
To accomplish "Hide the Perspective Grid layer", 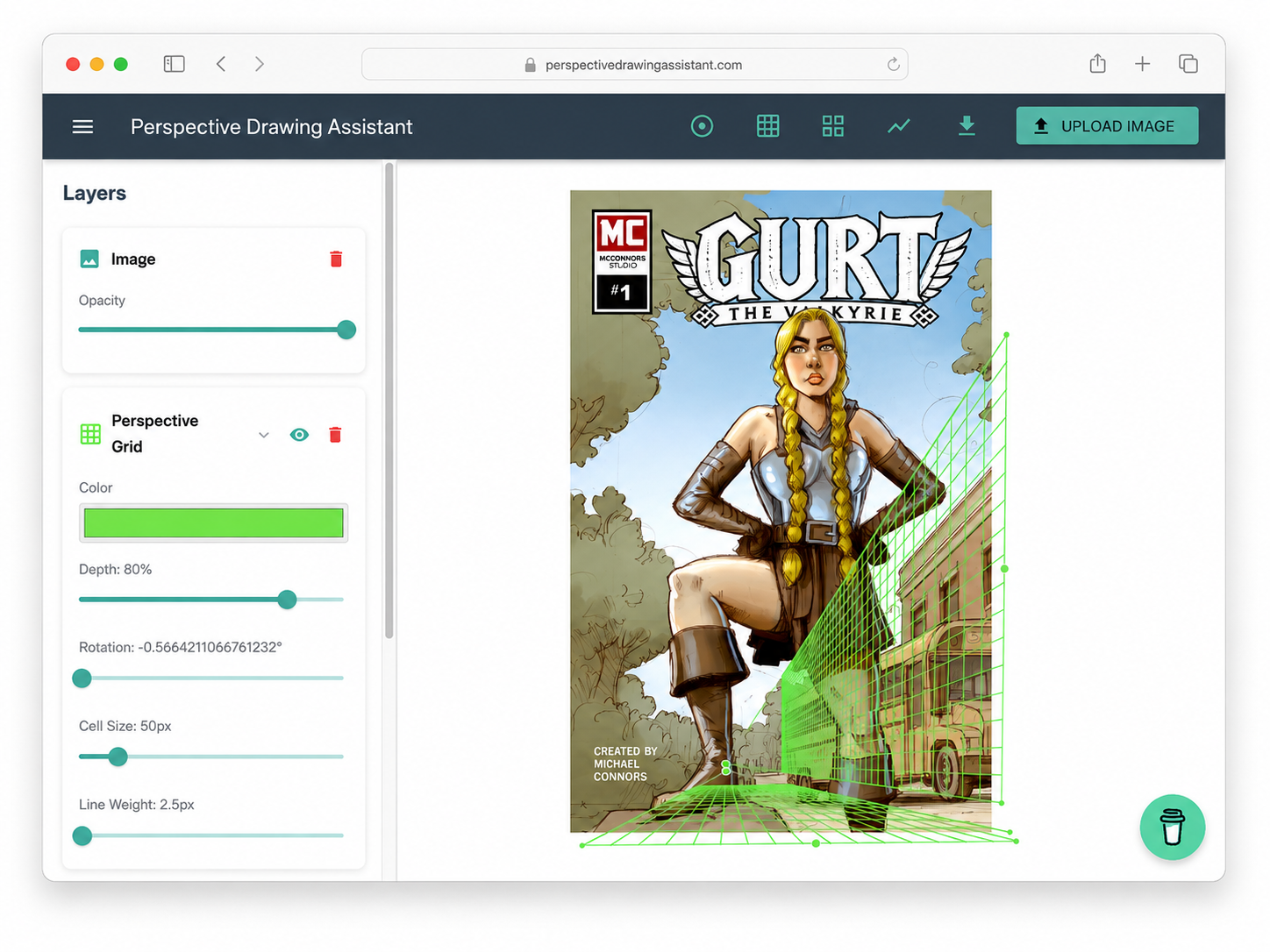I will pos(299,435).
